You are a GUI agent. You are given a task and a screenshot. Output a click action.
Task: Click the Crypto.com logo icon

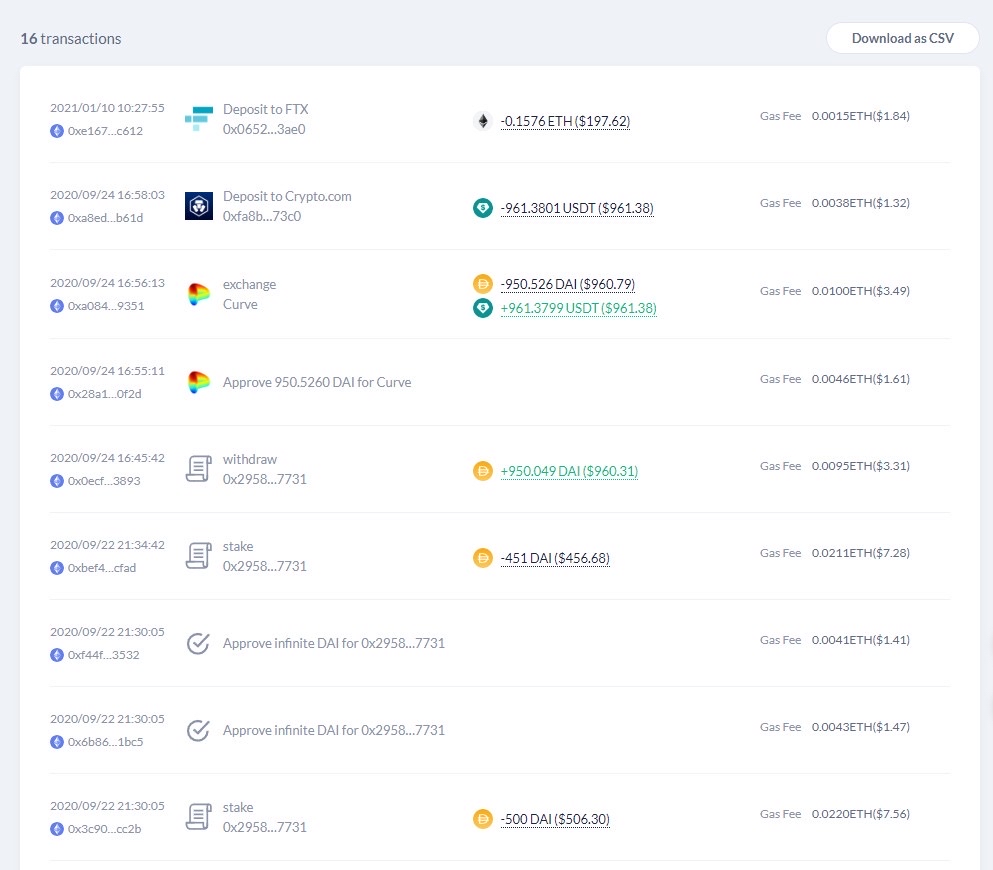[x=199, y=206]
